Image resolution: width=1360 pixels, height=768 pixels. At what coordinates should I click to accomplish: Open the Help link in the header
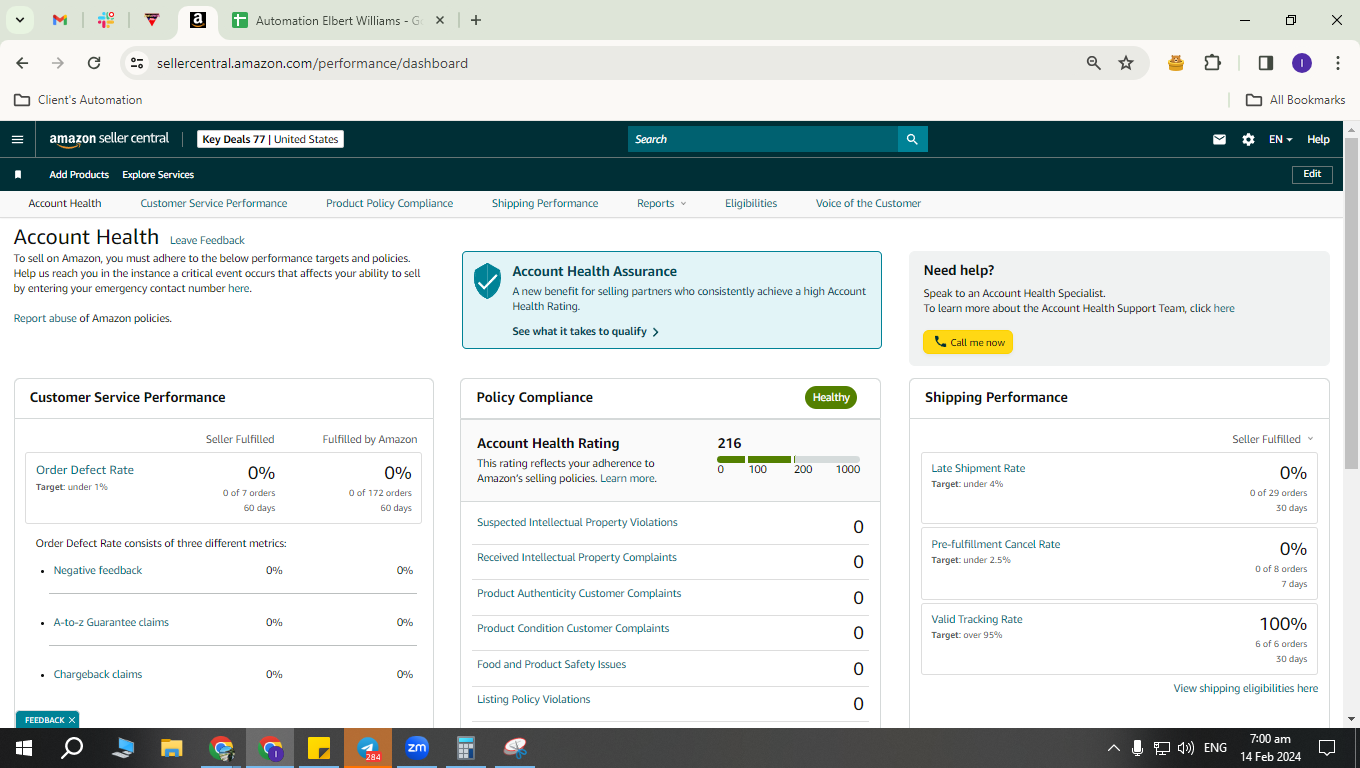coord(1318,139)
